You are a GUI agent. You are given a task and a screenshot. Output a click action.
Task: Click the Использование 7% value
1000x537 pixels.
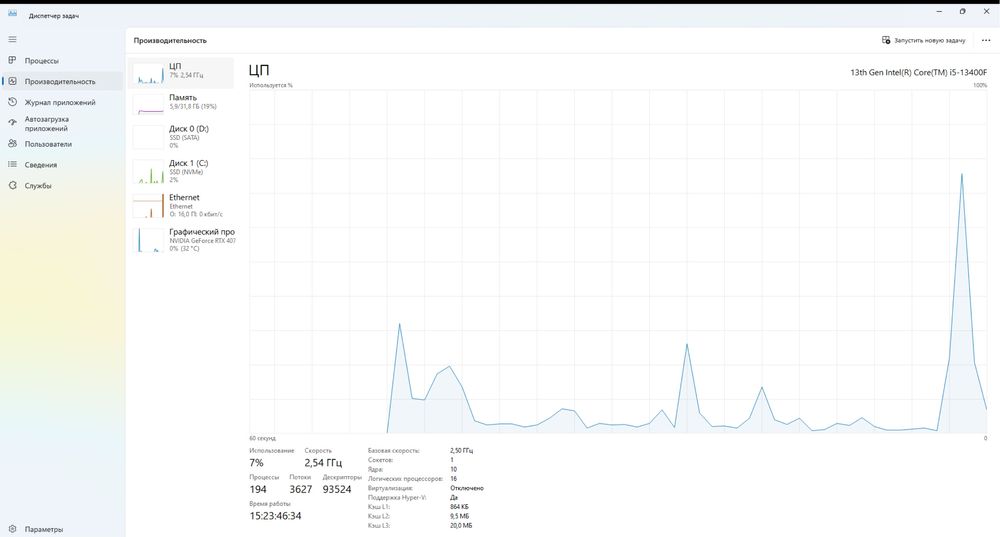[x=256, y=463]
